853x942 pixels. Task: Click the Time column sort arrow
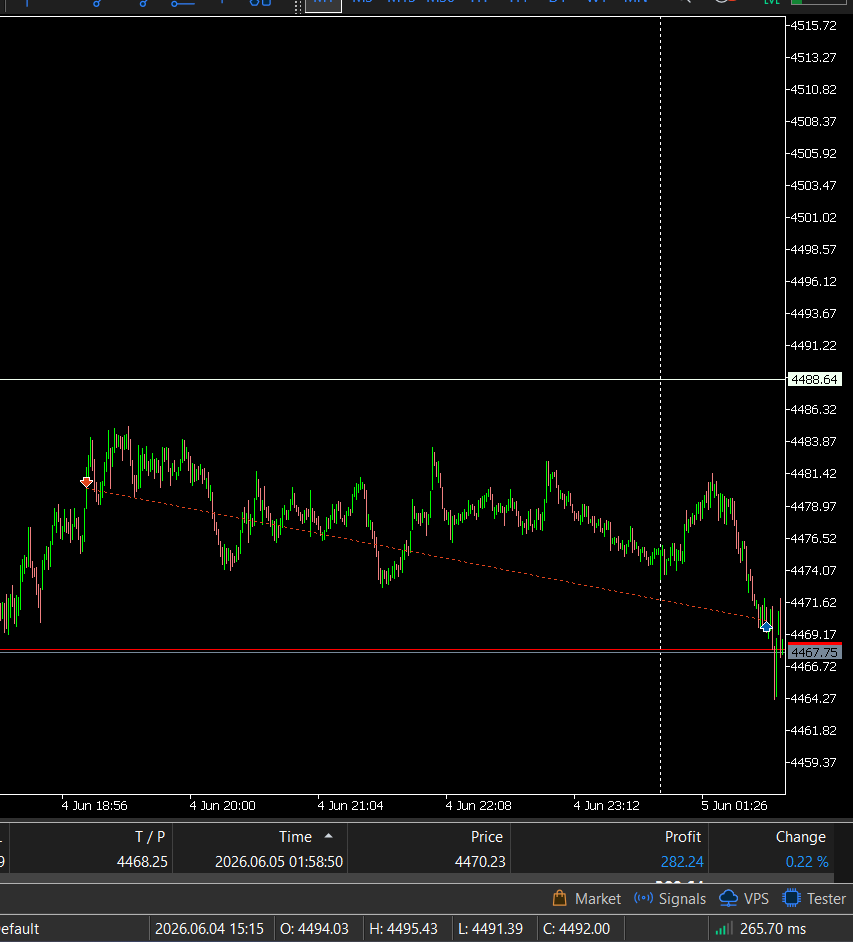point(329,836)
